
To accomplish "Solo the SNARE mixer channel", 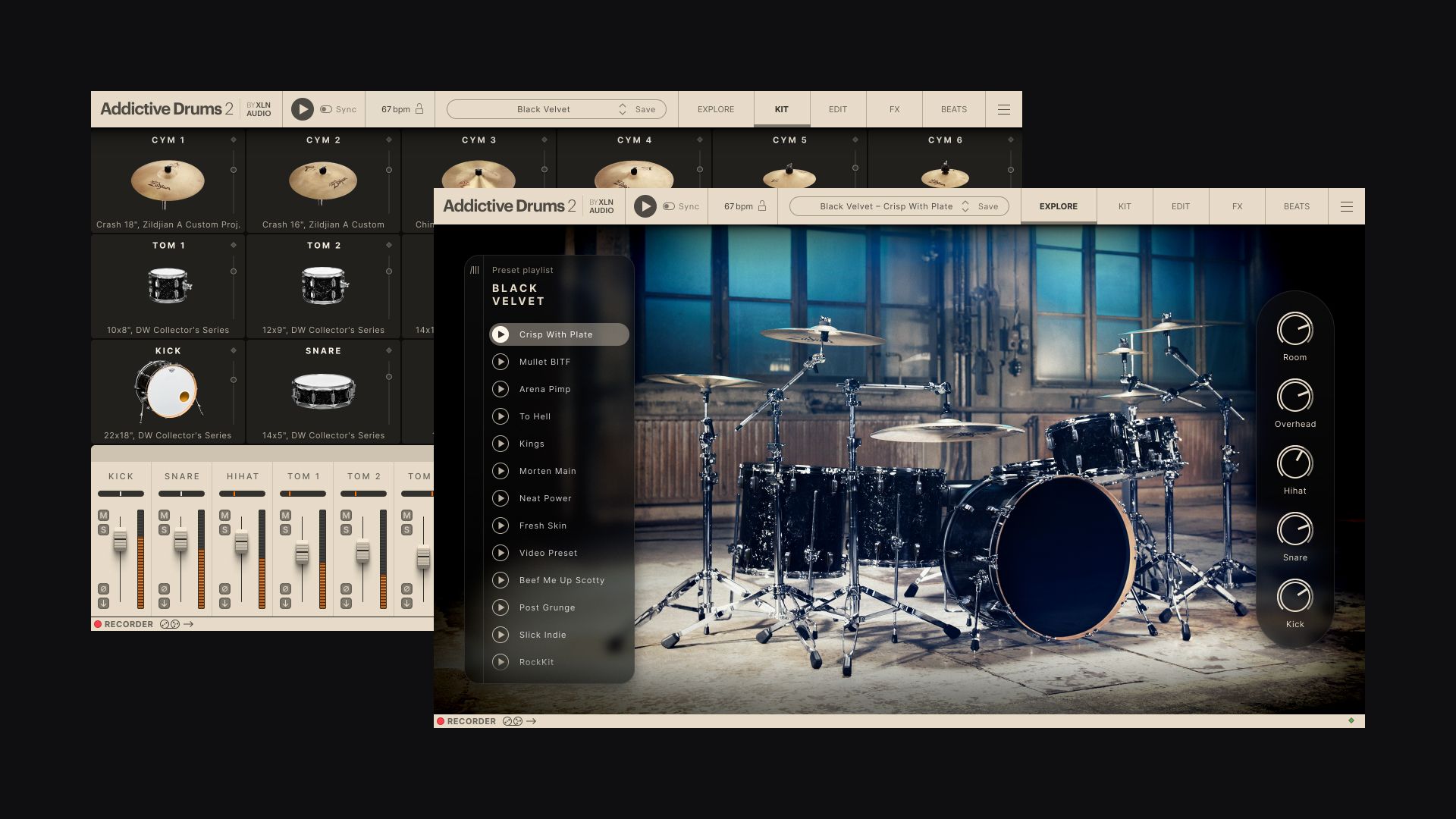I will [164, 529].
